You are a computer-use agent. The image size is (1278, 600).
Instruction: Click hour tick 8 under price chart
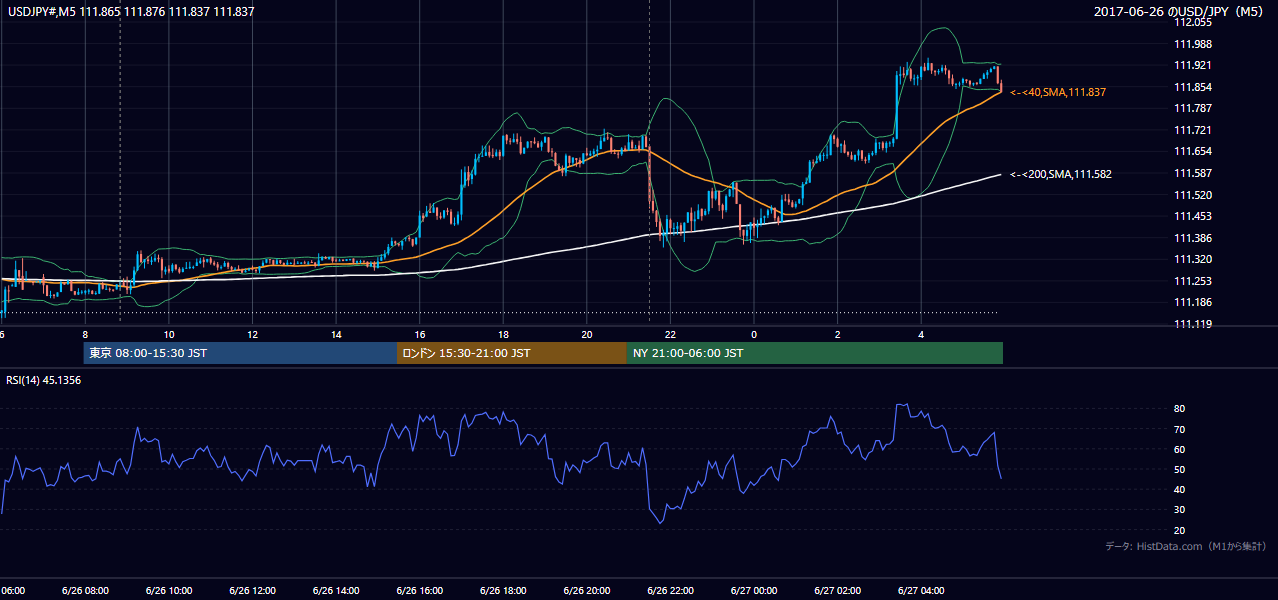85,334
